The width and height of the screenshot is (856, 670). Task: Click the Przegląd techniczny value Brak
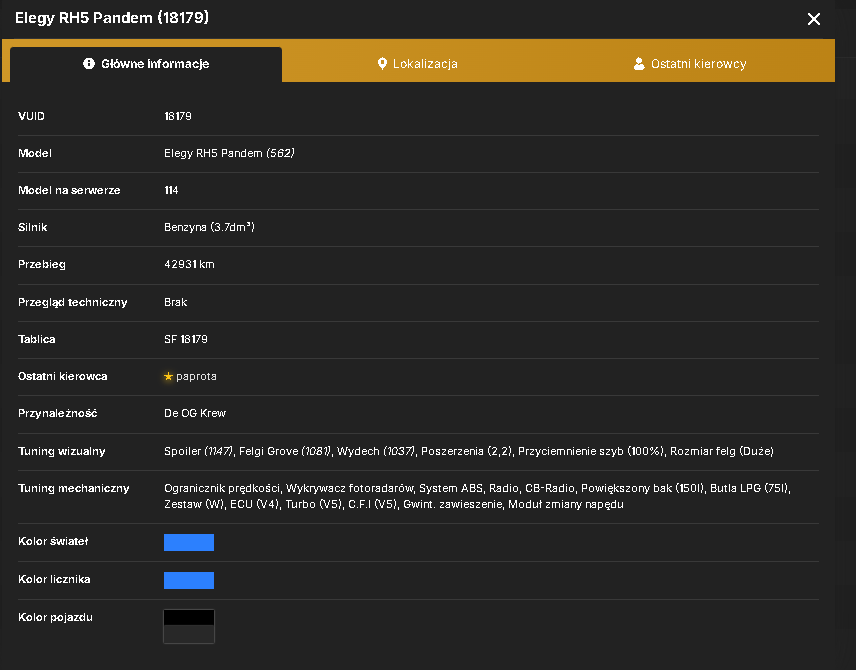(176, 303)
